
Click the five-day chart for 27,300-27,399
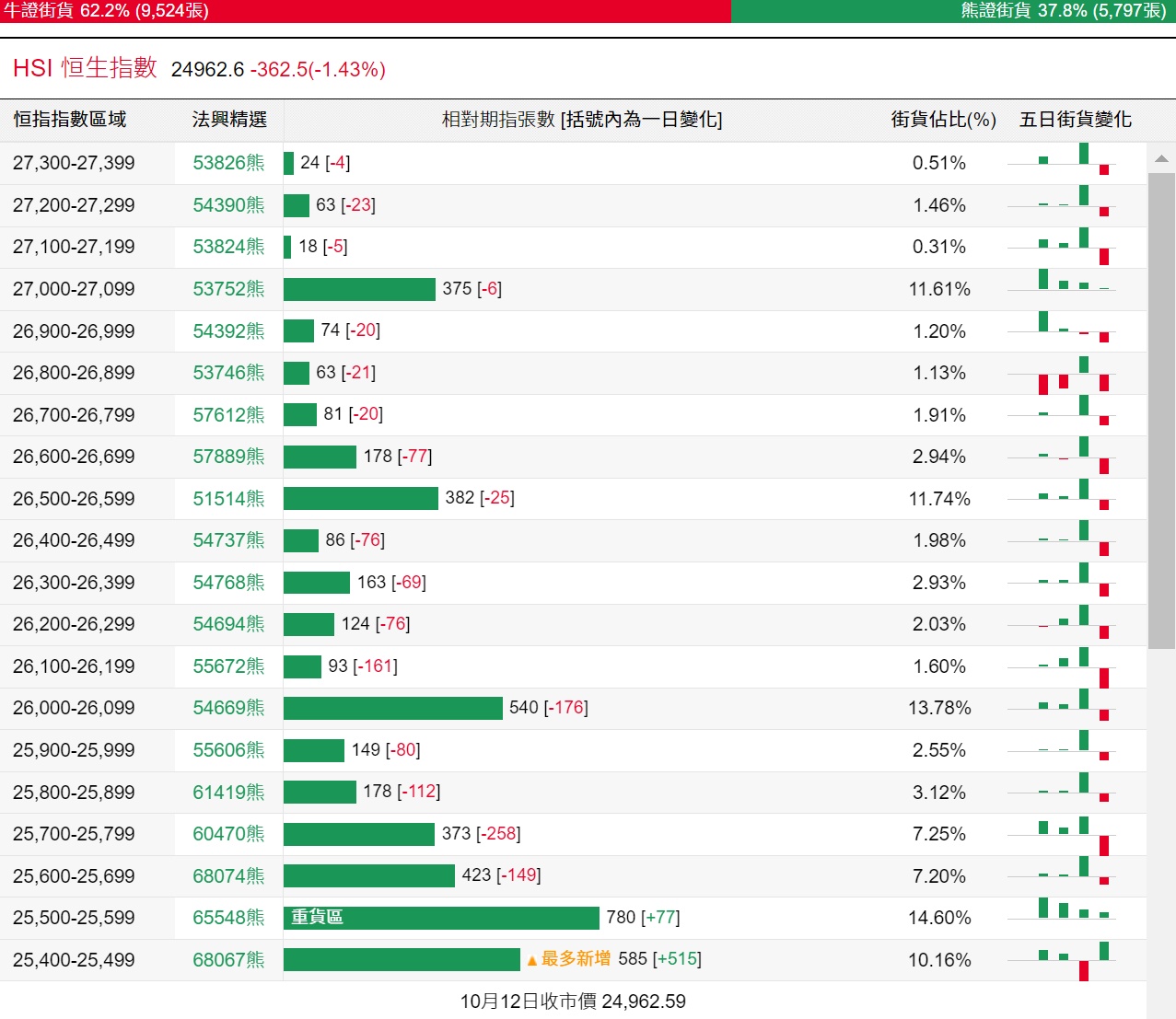coord(1062,159)
